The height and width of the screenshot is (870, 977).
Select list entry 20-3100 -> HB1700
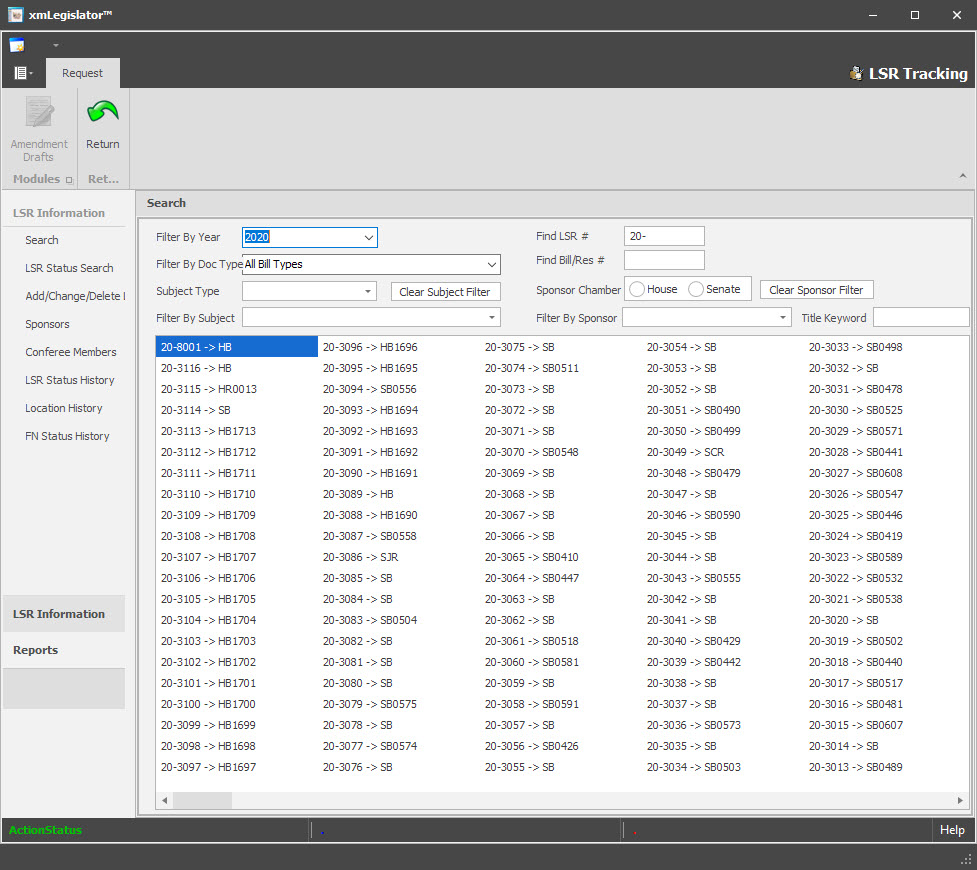(x=208, y=704)
